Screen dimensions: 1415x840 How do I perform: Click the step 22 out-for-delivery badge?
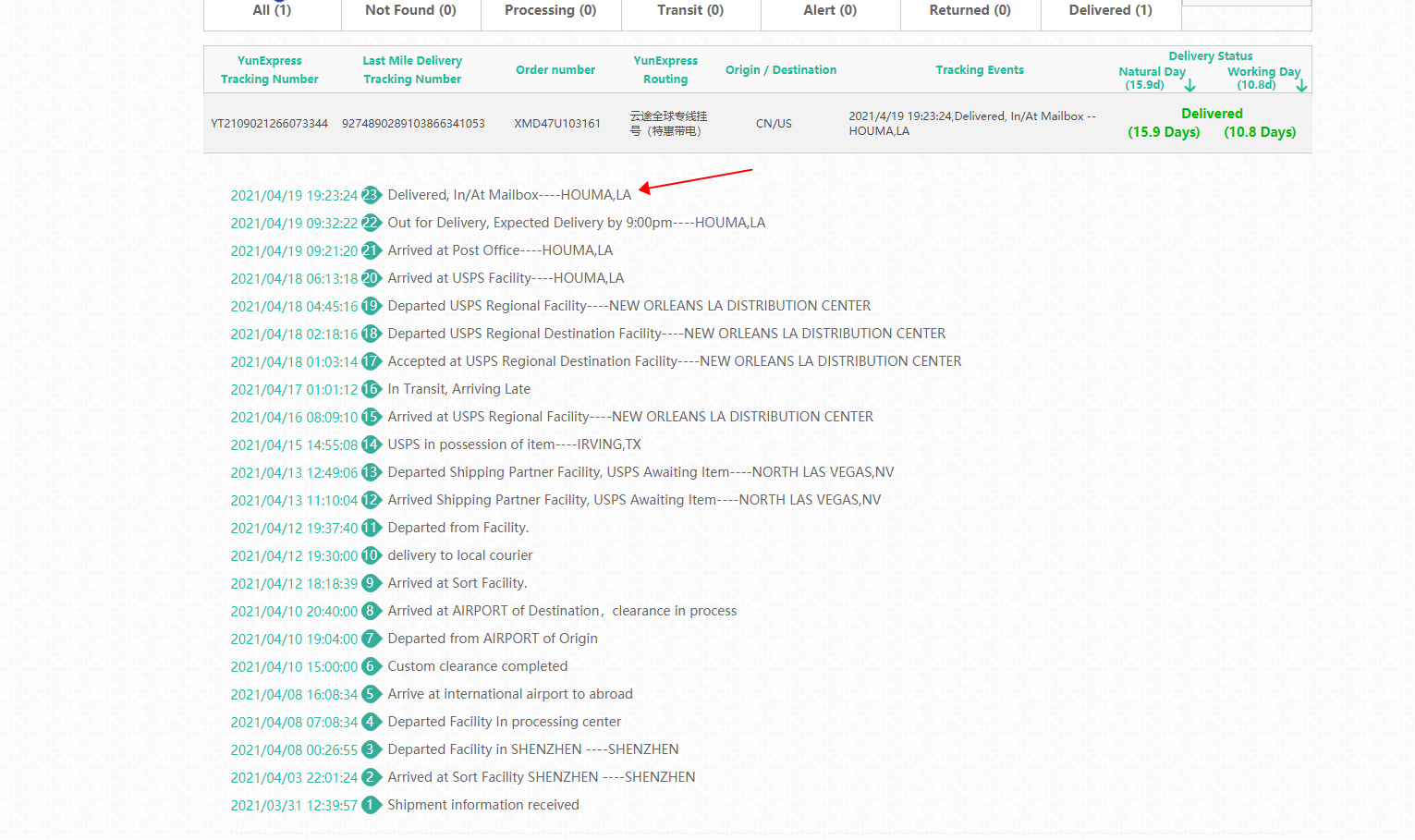tap(371, 223)
